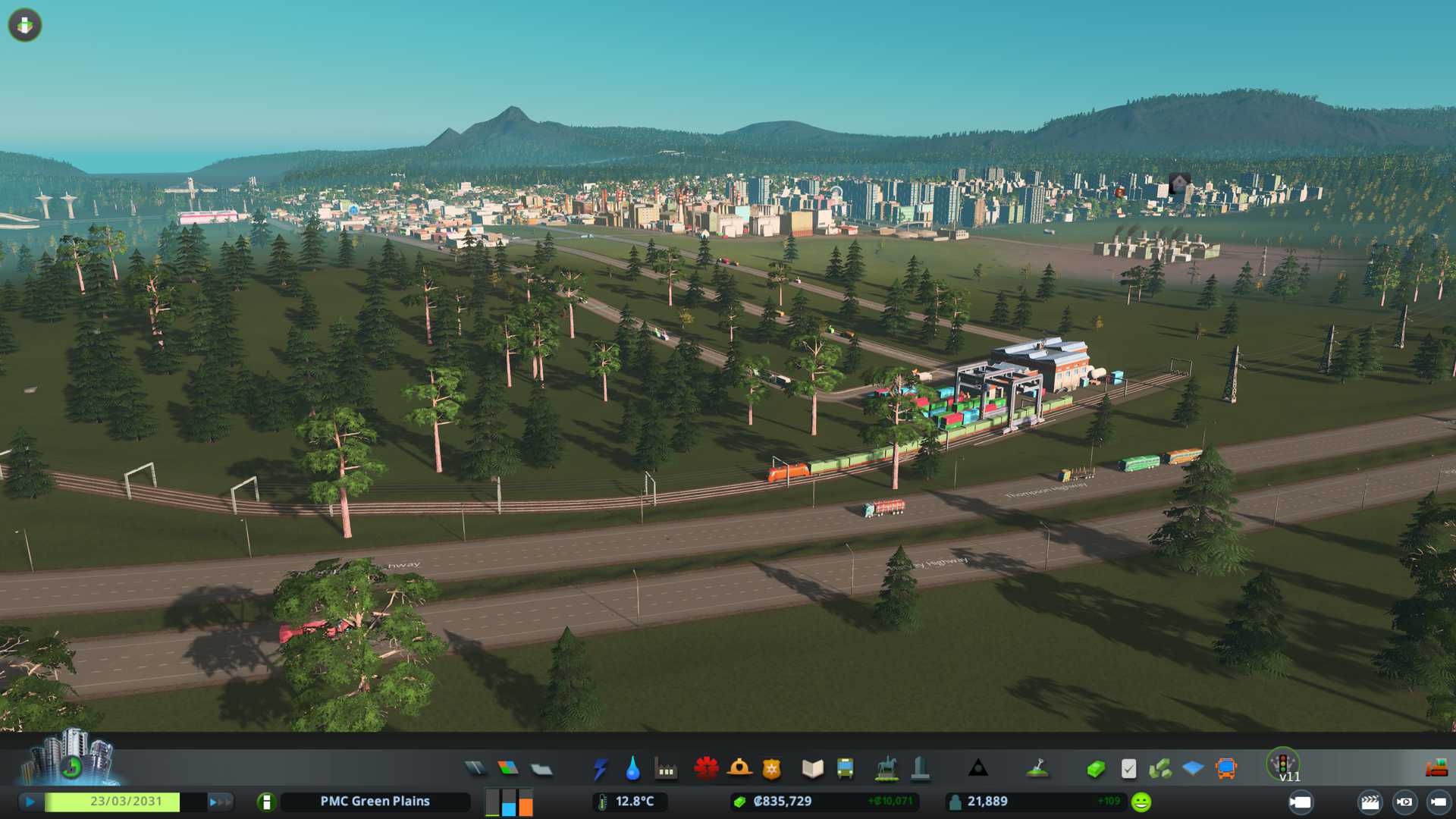Toggle play/pause simulation button
The height and width of the screenshot is (819, 1456).
pos(30,802)
